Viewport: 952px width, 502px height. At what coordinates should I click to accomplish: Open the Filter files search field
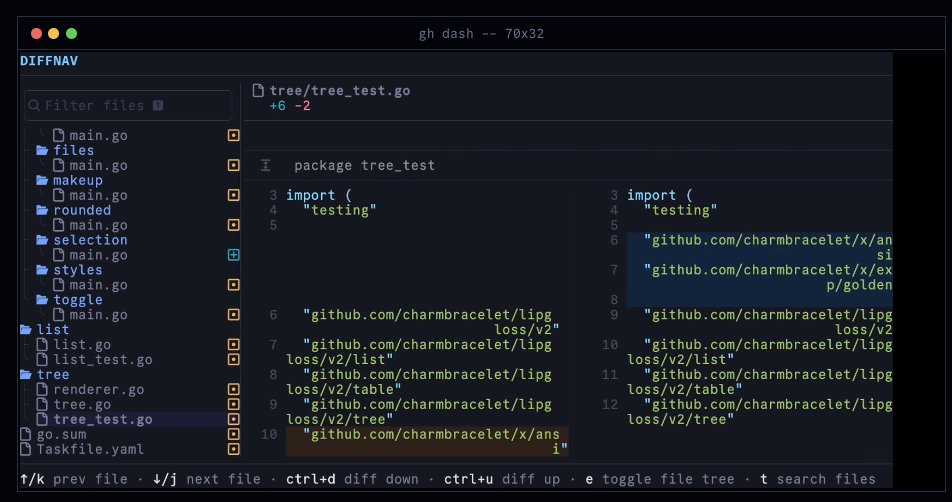point(128,106)
